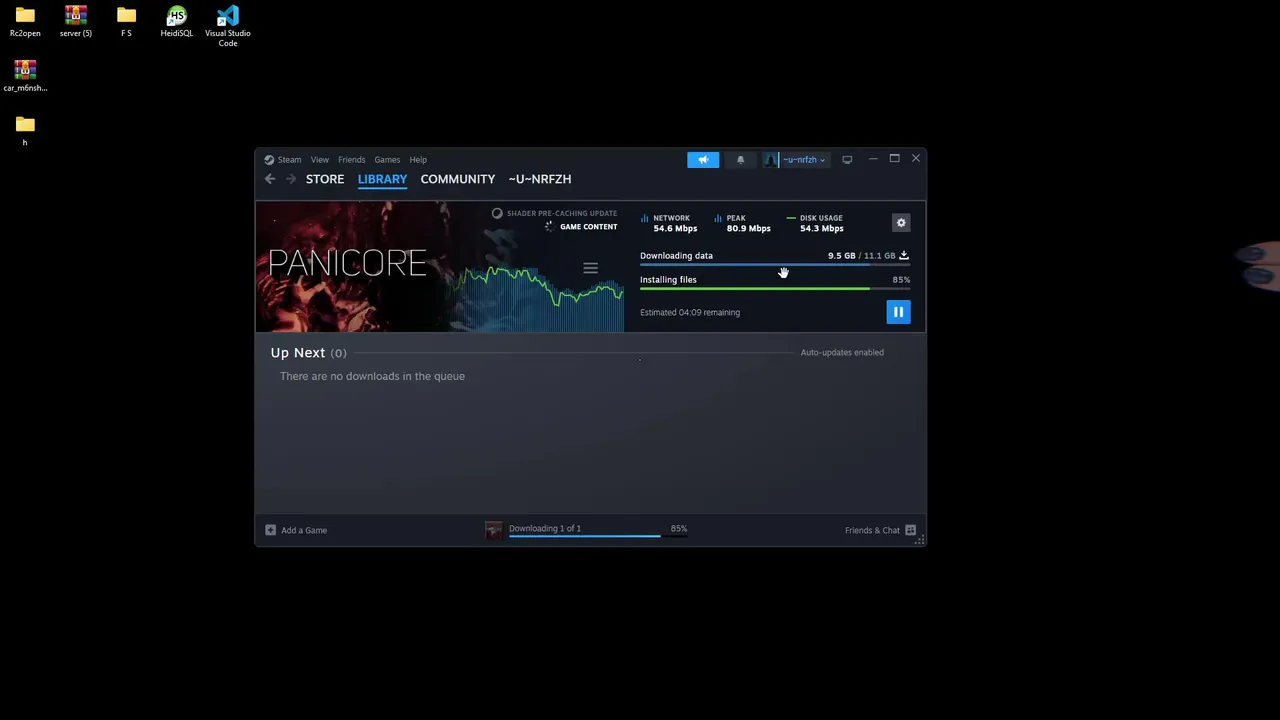
Task: Launch HeidiSQL from the desktop
Action: [177, 22]
